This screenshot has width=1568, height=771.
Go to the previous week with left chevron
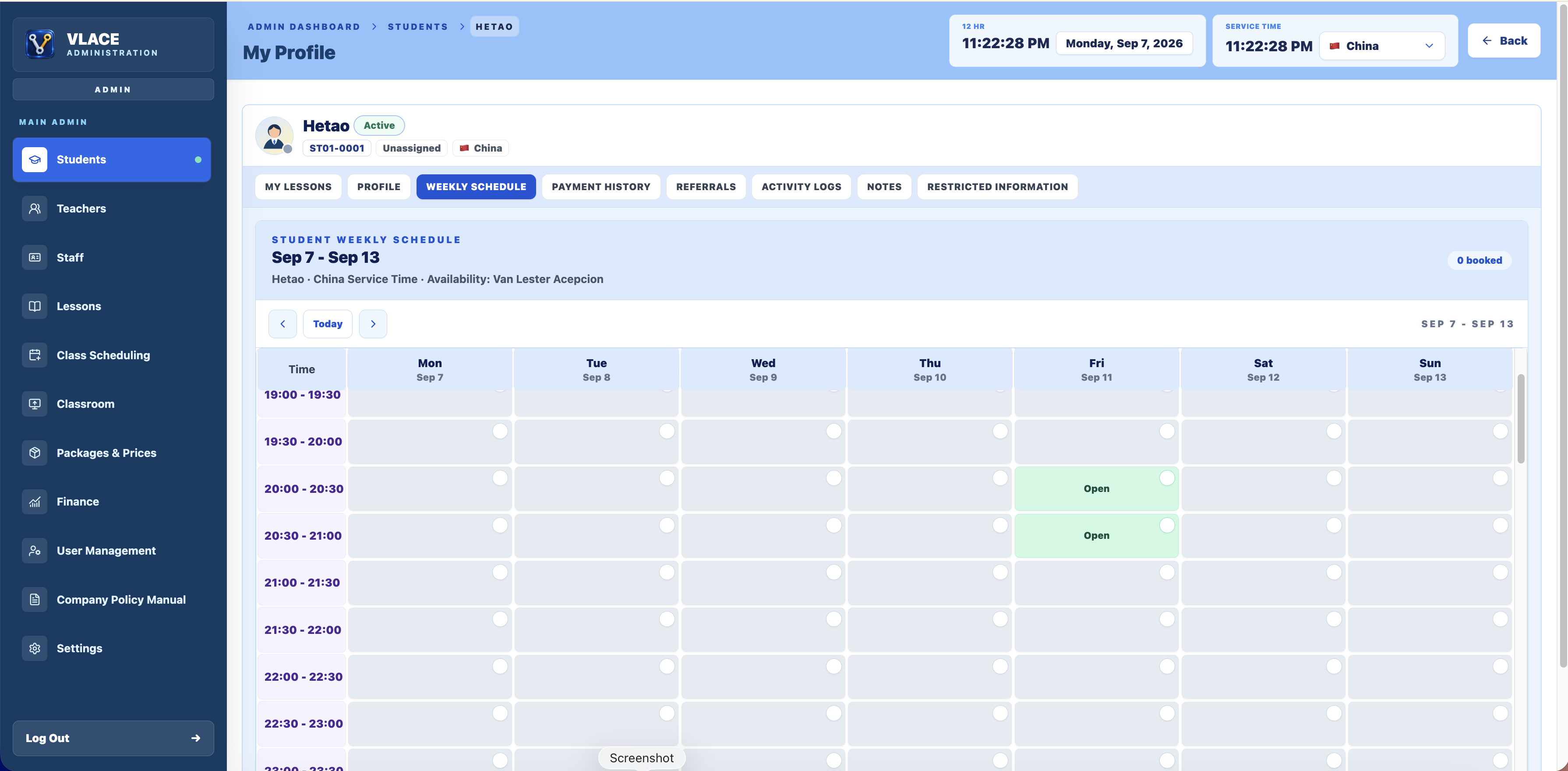tap(283, 324)
